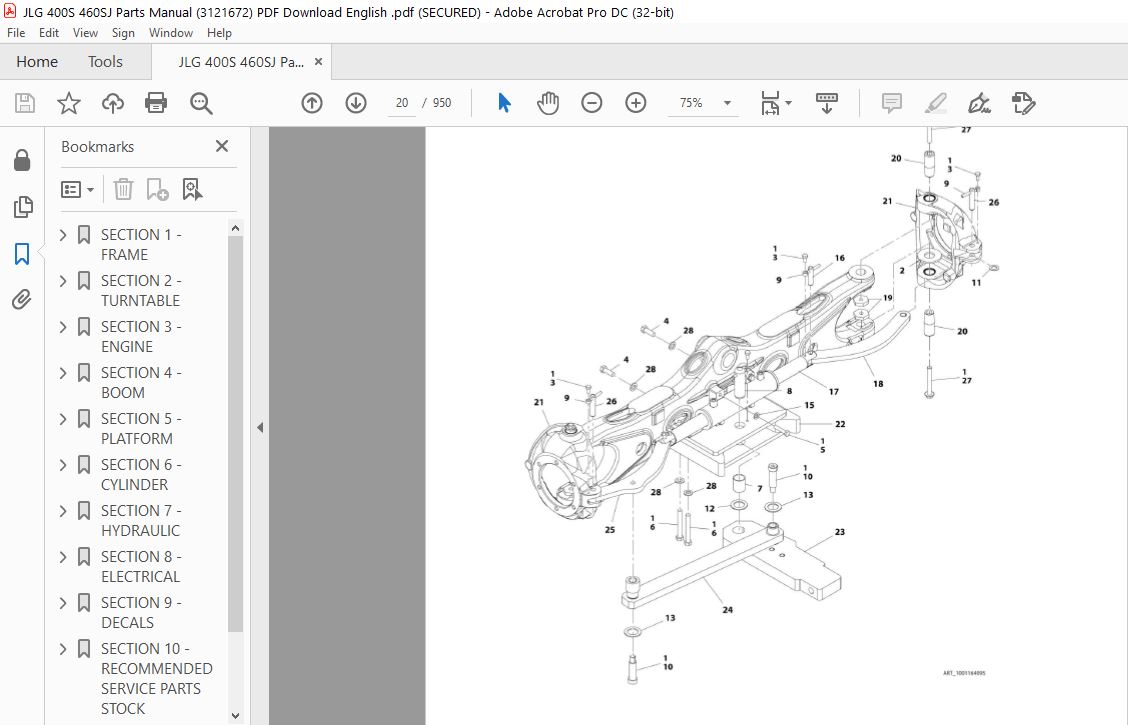This screenshot has height=725, width=1128.
Task: Expand SECTION 7 - HYDRAULIC bookmark
Action: (x=63, y=511)
